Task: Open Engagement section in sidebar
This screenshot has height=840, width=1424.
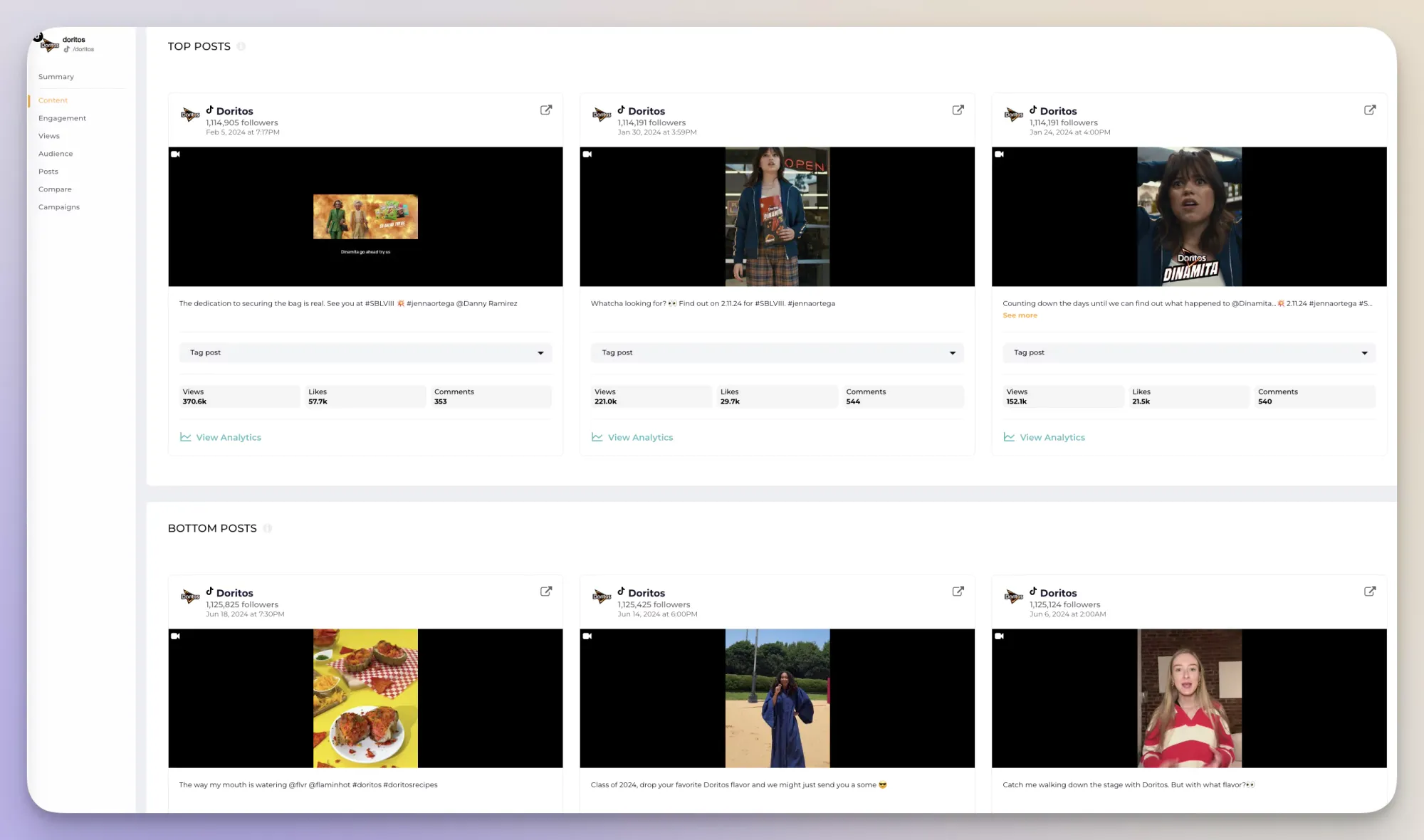Action: [x=63, y=118]
